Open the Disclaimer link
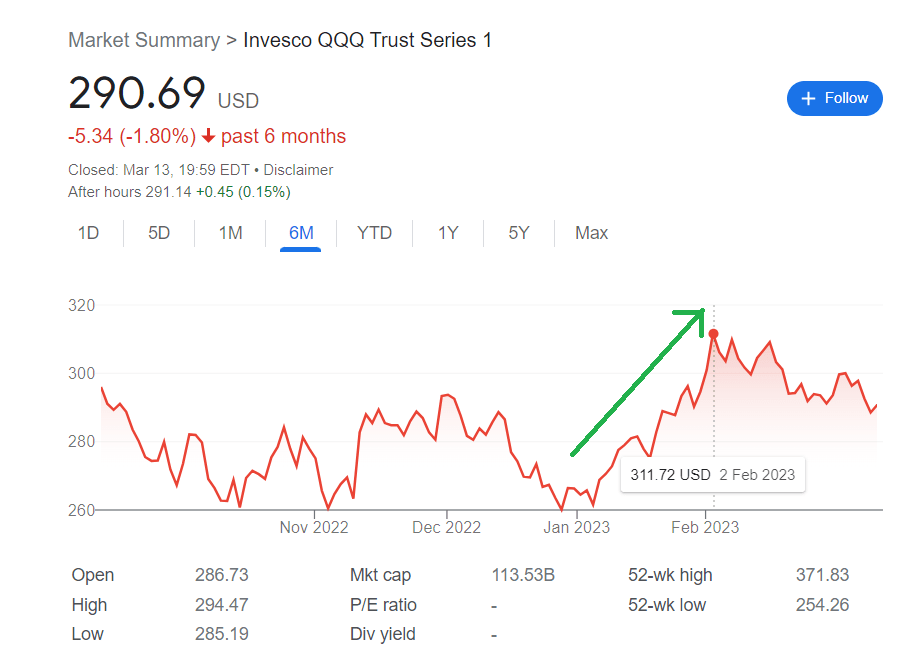 [298, 170]
